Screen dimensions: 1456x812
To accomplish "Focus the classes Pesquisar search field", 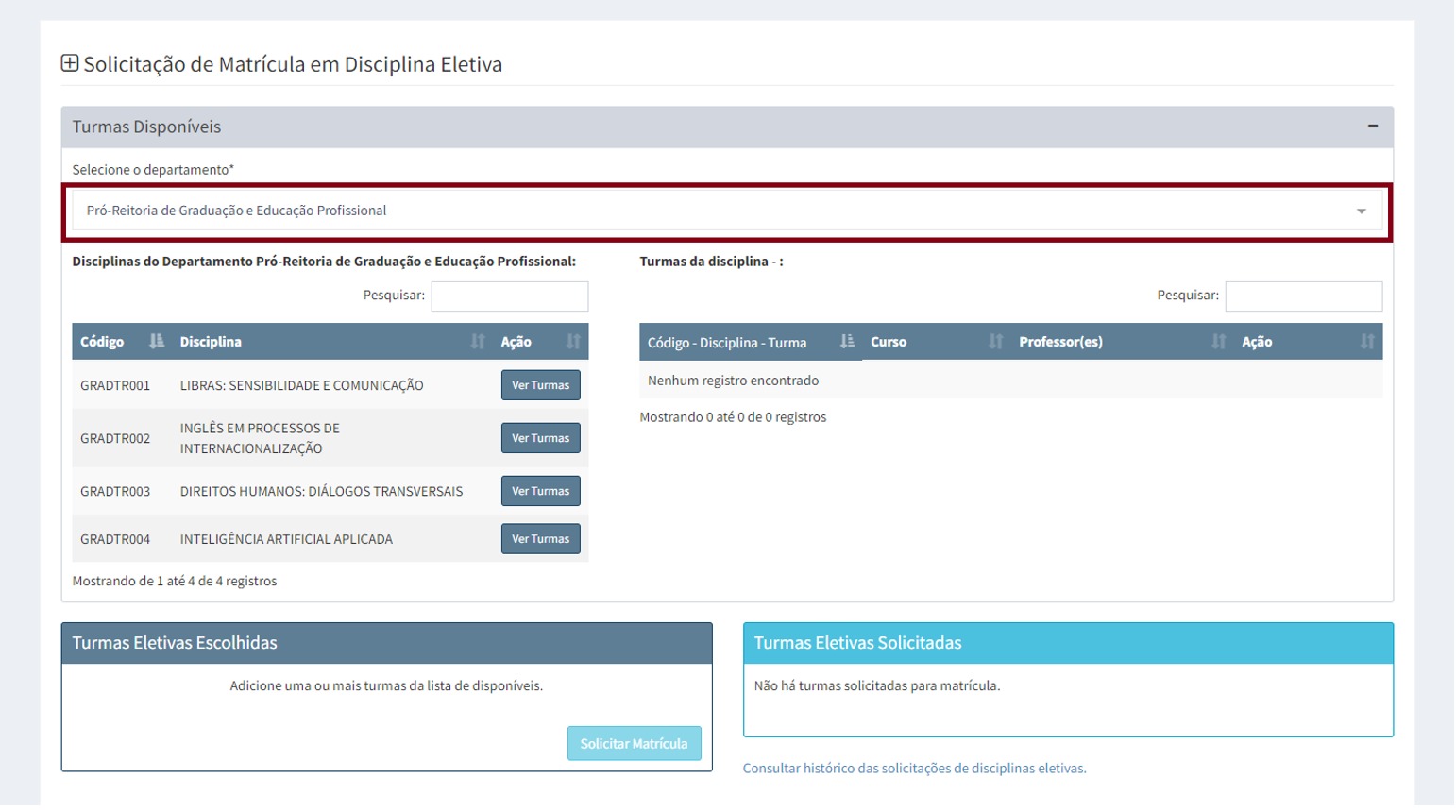I will (x=1303, y=296).
